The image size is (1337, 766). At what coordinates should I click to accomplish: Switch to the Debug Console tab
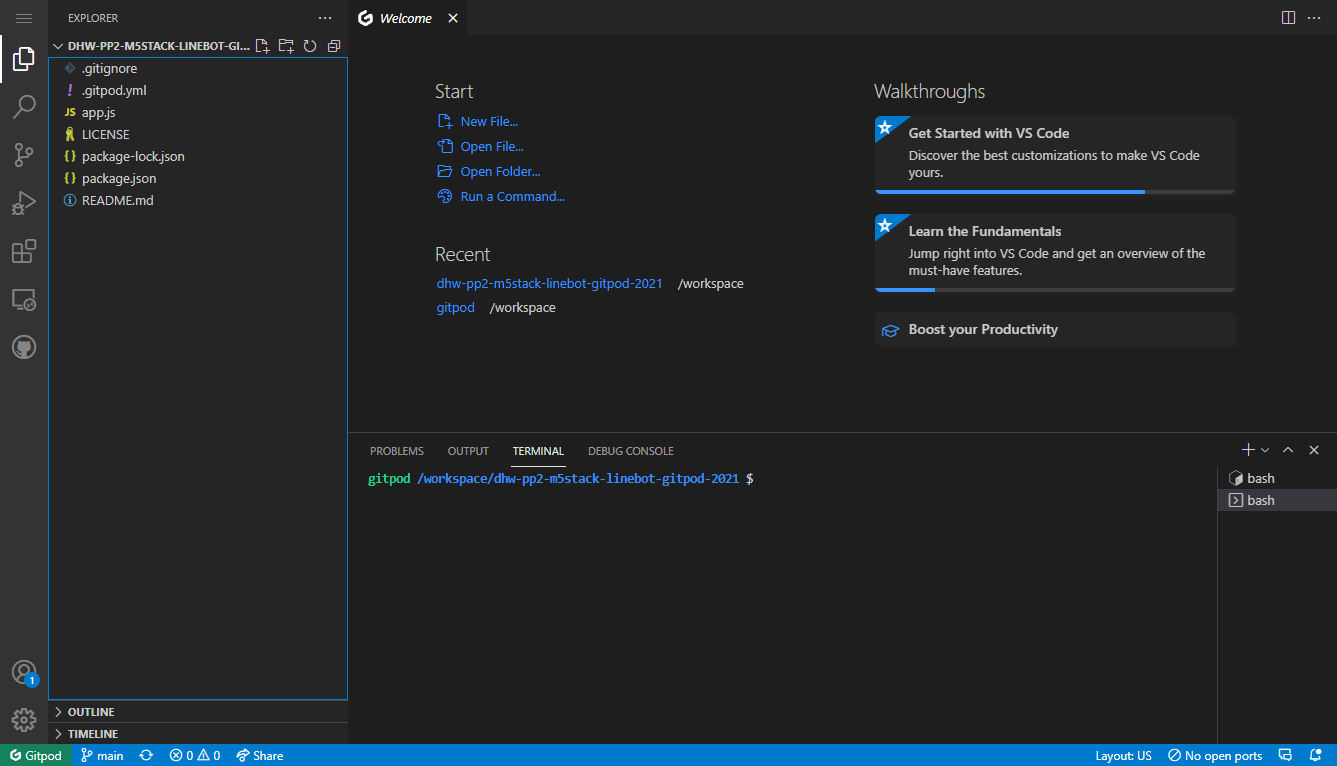coord(631,451)
